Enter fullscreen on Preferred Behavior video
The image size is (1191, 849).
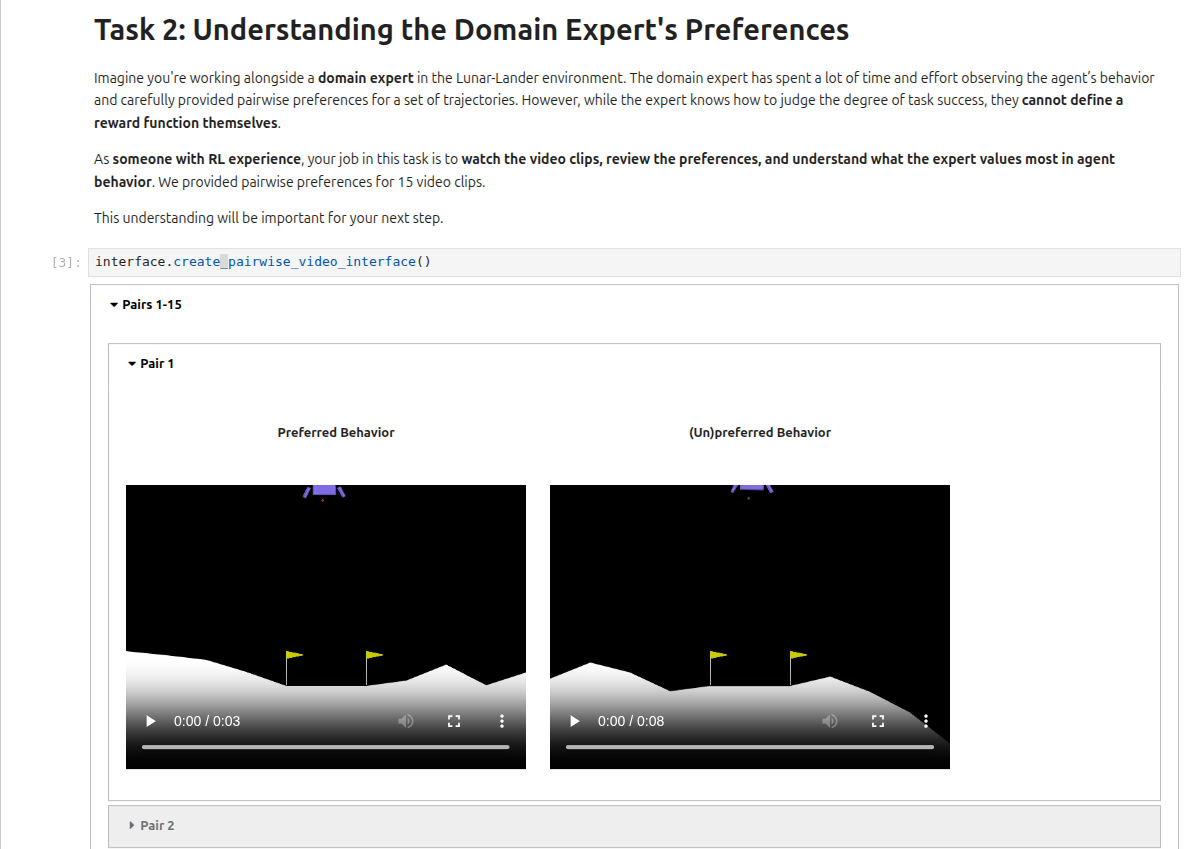(x=453, y=721)
